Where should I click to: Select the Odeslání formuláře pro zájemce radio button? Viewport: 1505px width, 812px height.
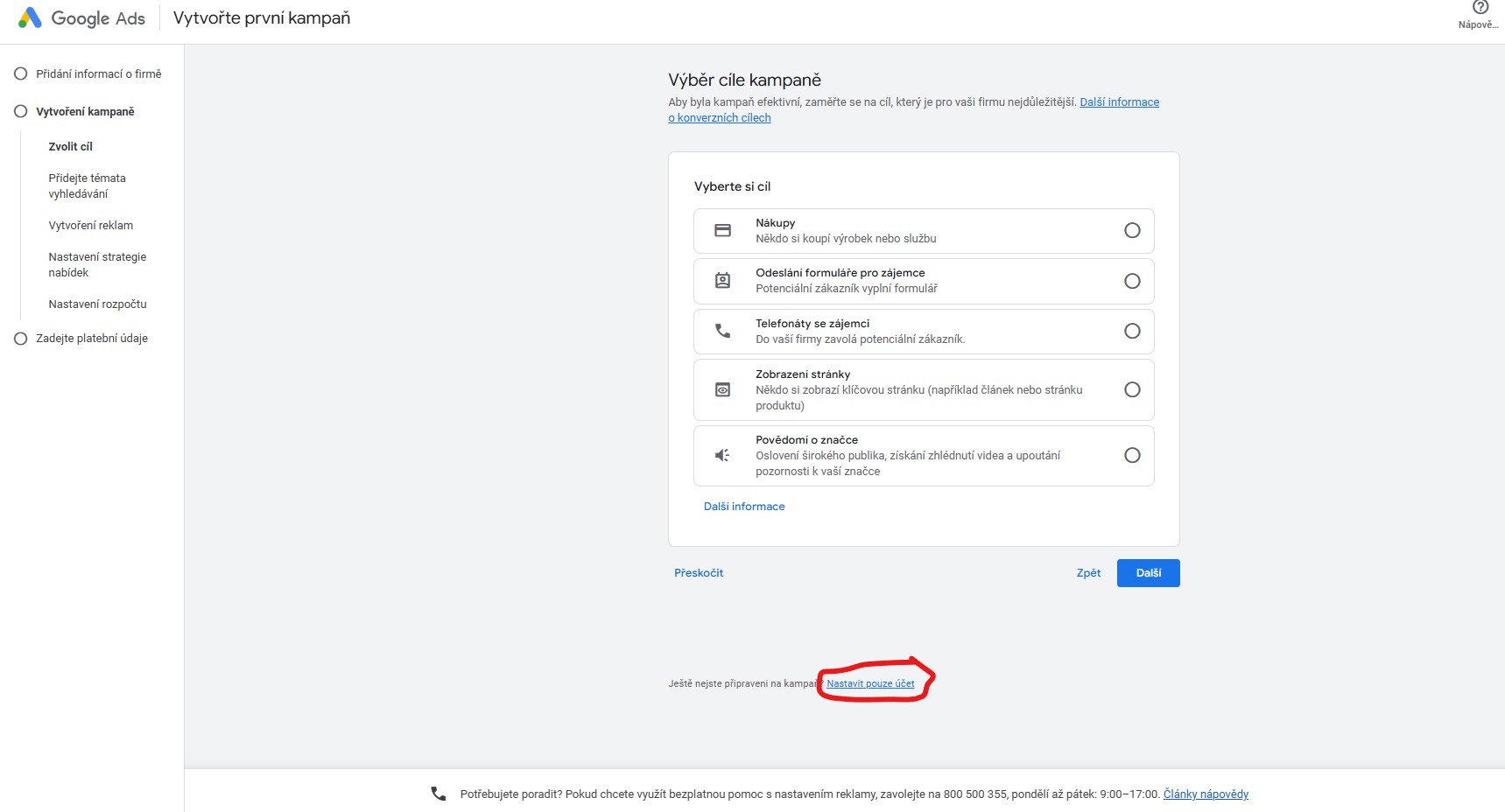(1132, 281)
